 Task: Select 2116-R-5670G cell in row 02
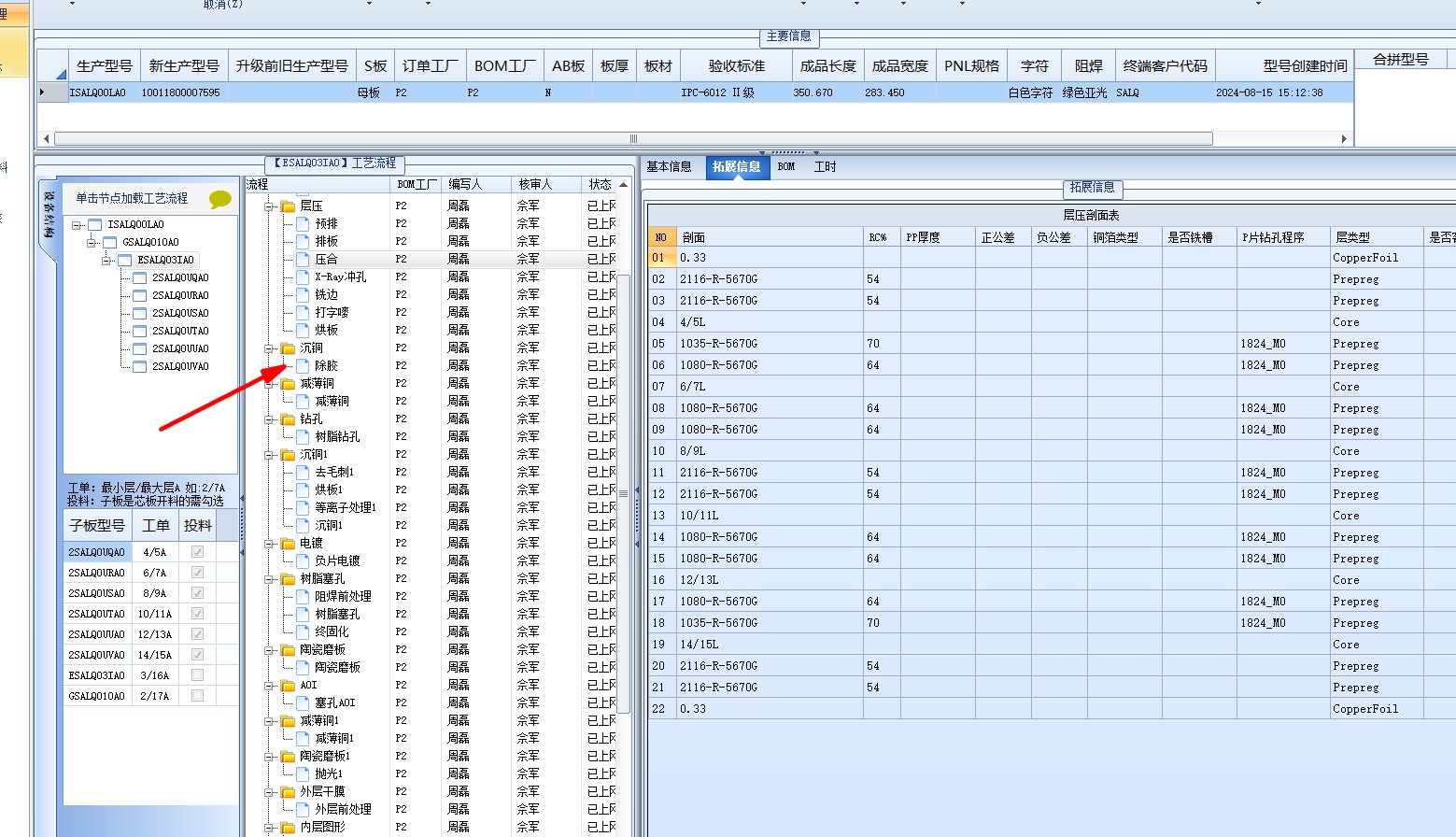[x=770, y=279]
